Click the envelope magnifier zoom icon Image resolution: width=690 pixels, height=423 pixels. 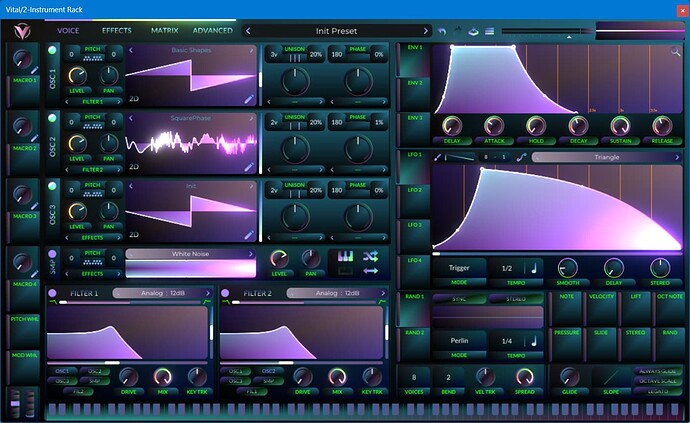(x=675, y=52)
